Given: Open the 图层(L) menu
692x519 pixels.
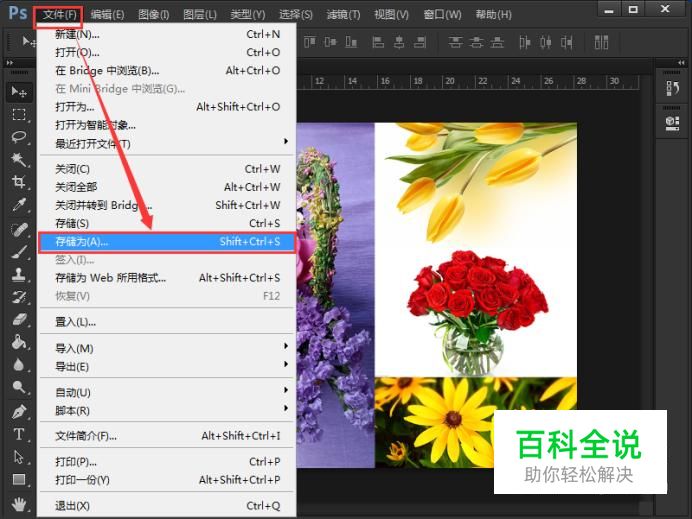Looking at the screenshot, I should pyautogui.click(x=200, y=15).
